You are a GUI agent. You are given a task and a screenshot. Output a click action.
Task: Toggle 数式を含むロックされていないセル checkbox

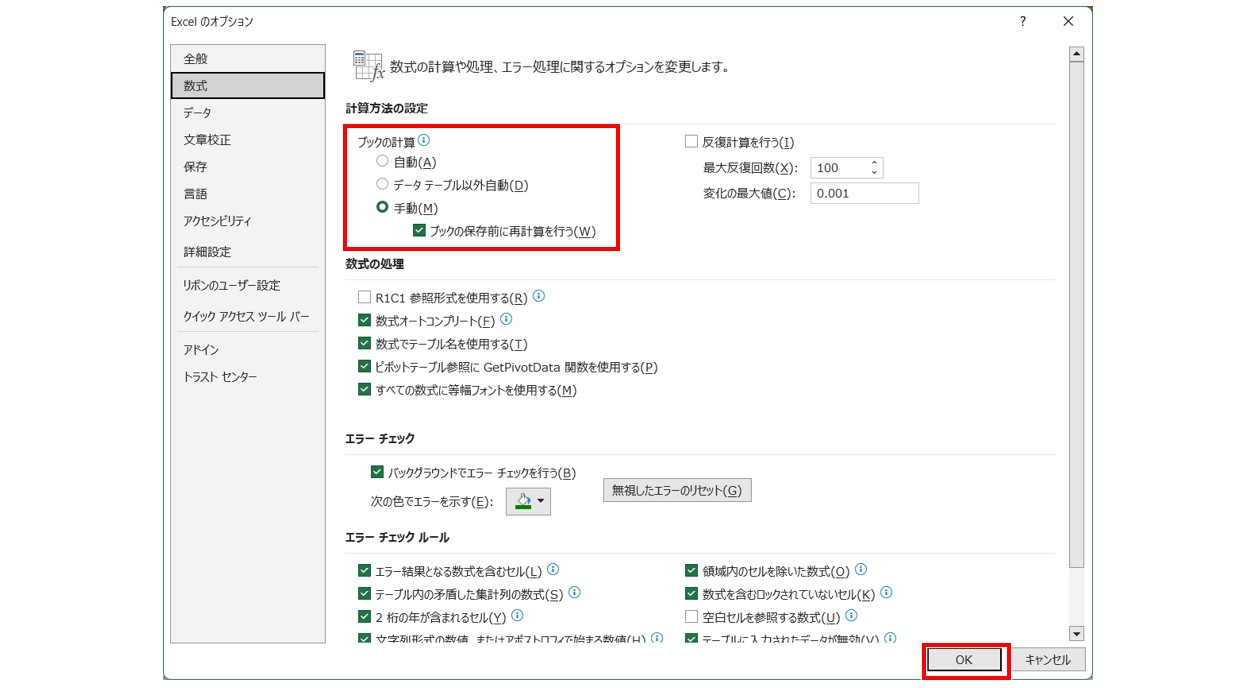691,594
